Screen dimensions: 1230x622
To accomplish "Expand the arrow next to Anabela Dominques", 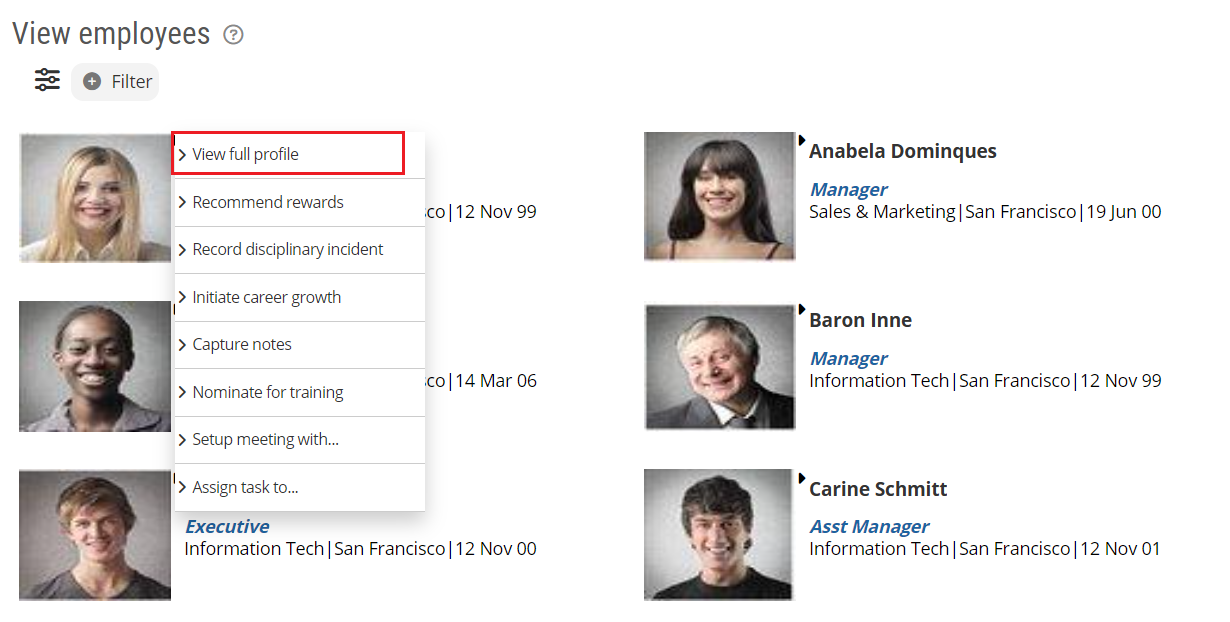I will [802, 141].
